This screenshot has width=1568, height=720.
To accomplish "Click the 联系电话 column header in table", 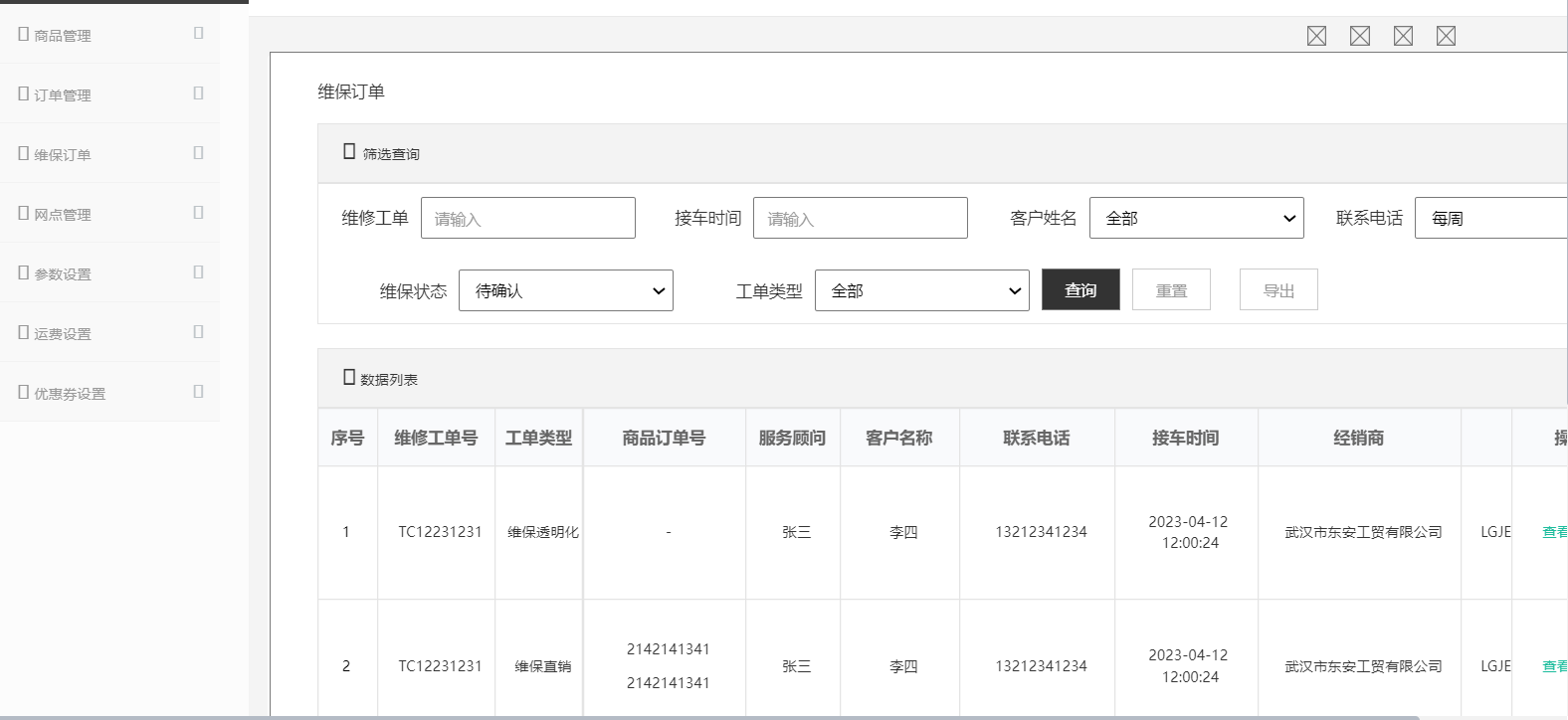I will pos(1036,438).
